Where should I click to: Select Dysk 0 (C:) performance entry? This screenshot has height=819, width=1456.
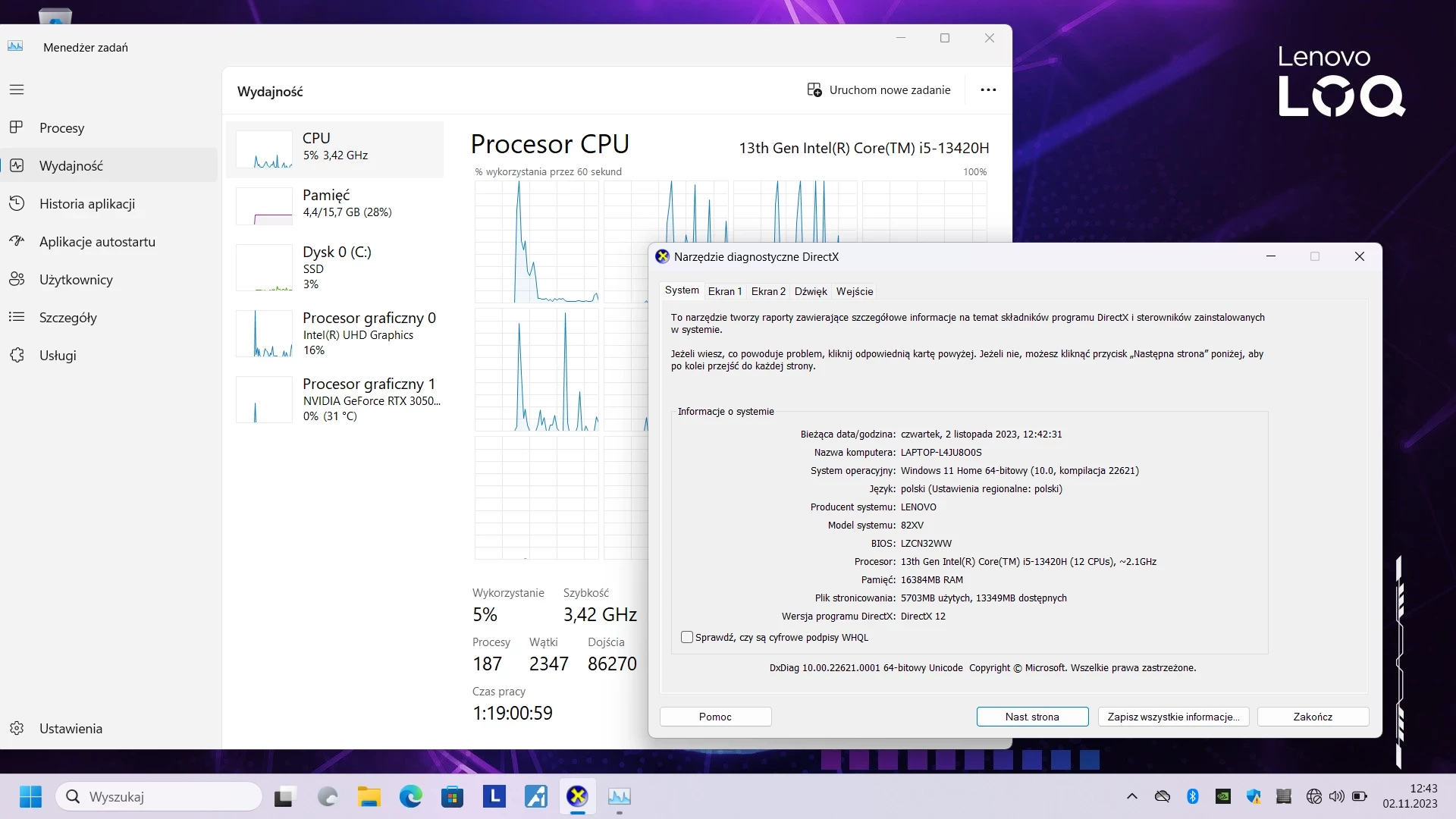335,268
